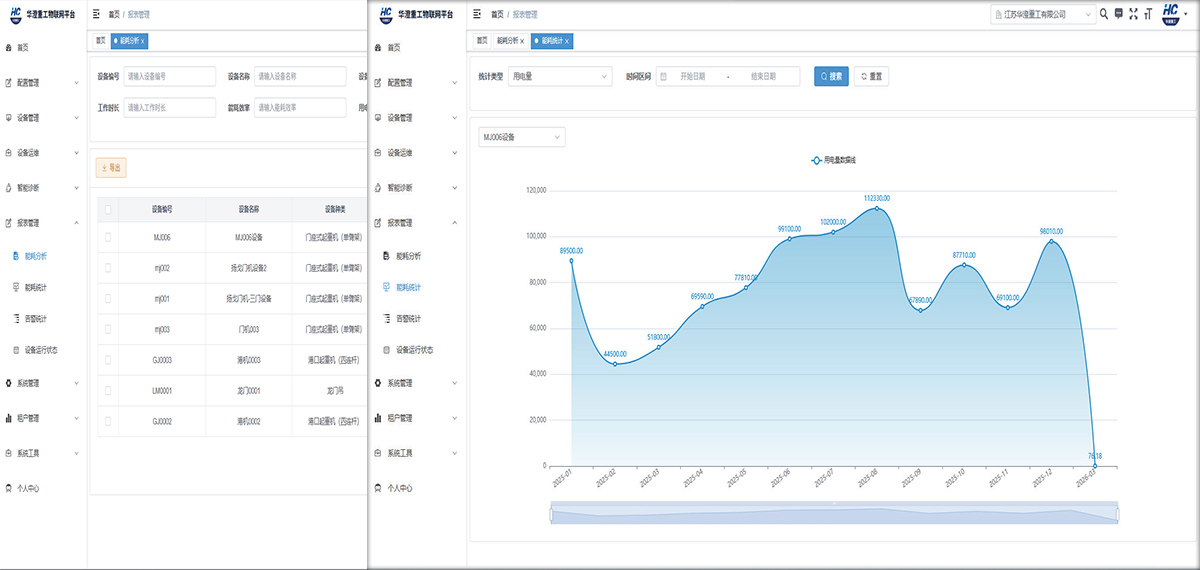Click the search magnifier icon in top bar
1200x570 pixels.
click(x=1104, y=14)
